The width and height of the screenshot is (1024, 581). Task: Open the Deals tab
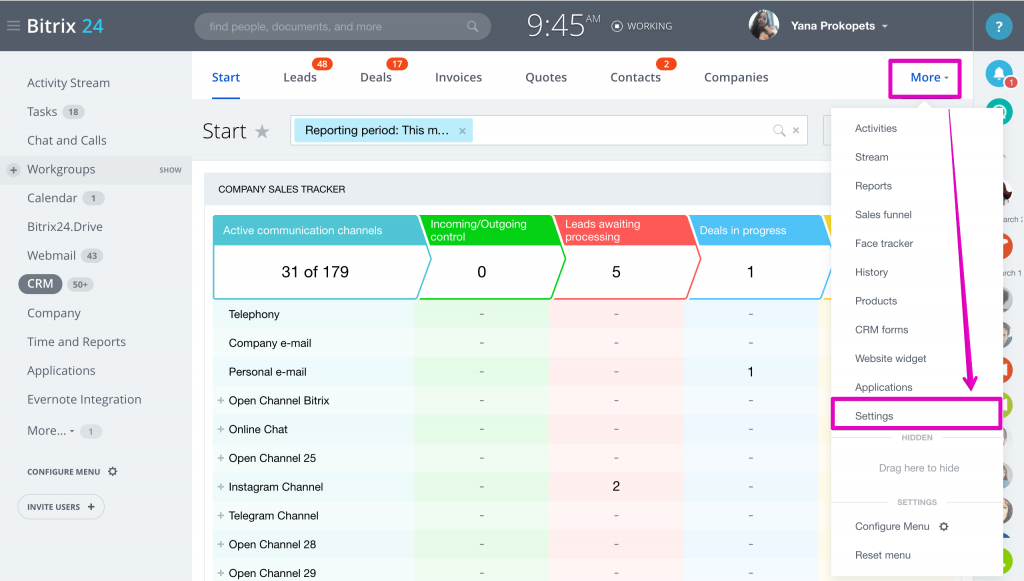(376, 77)
